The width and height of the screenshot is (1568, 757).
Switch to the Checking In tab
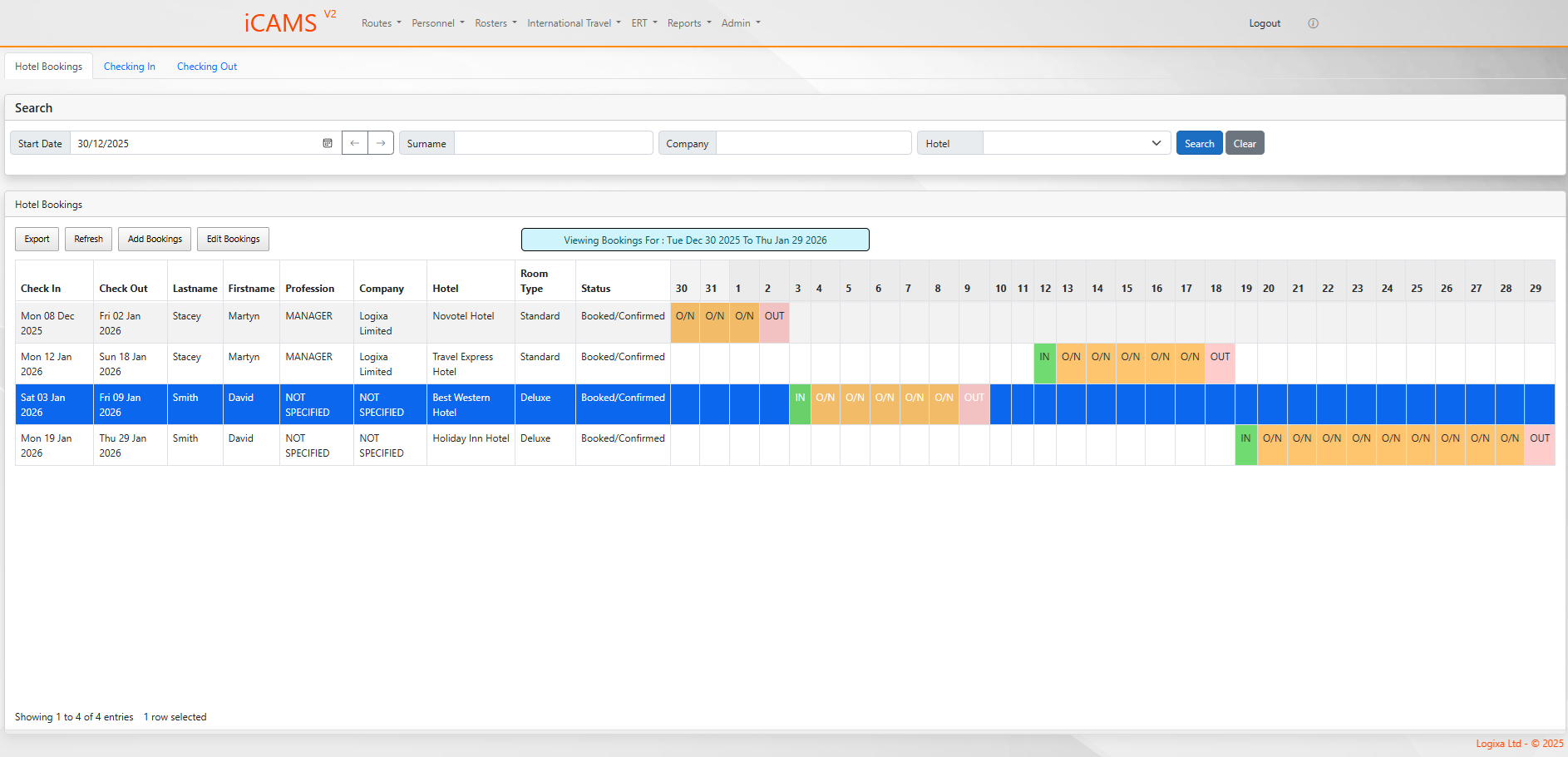pos(130,67)
